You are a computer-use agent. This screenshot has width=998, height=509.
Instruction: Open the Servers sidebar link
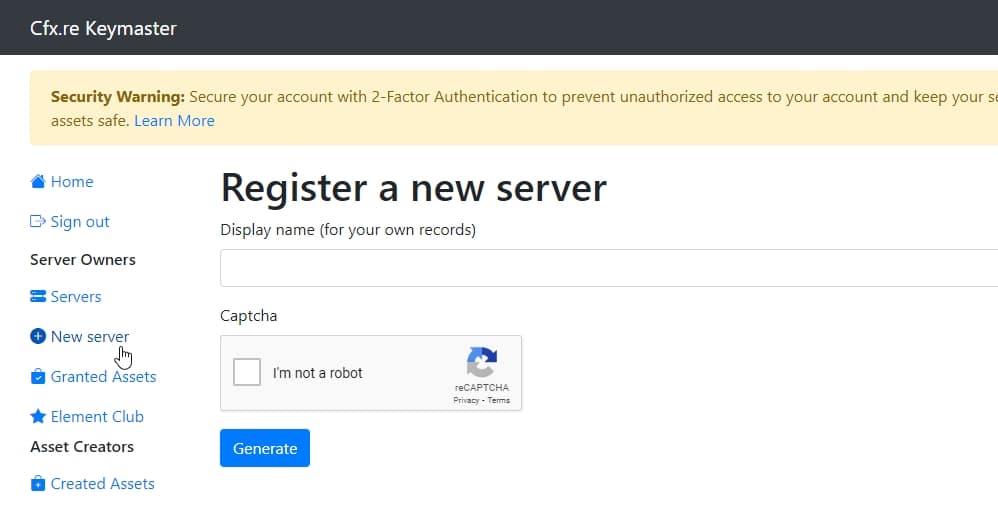tap(76, 297)
